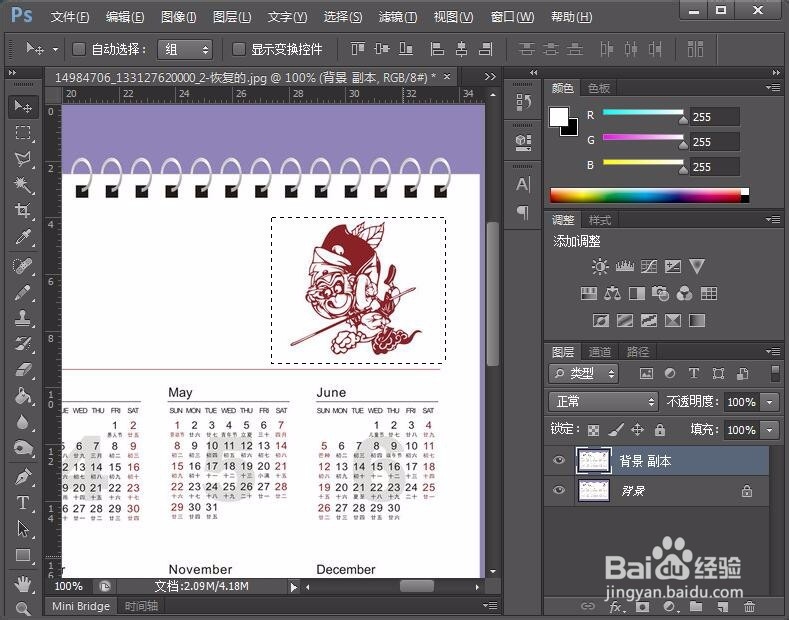Create a new group folder icon
Viewport: 789px width, 620px height.
[x=696, y=607]
